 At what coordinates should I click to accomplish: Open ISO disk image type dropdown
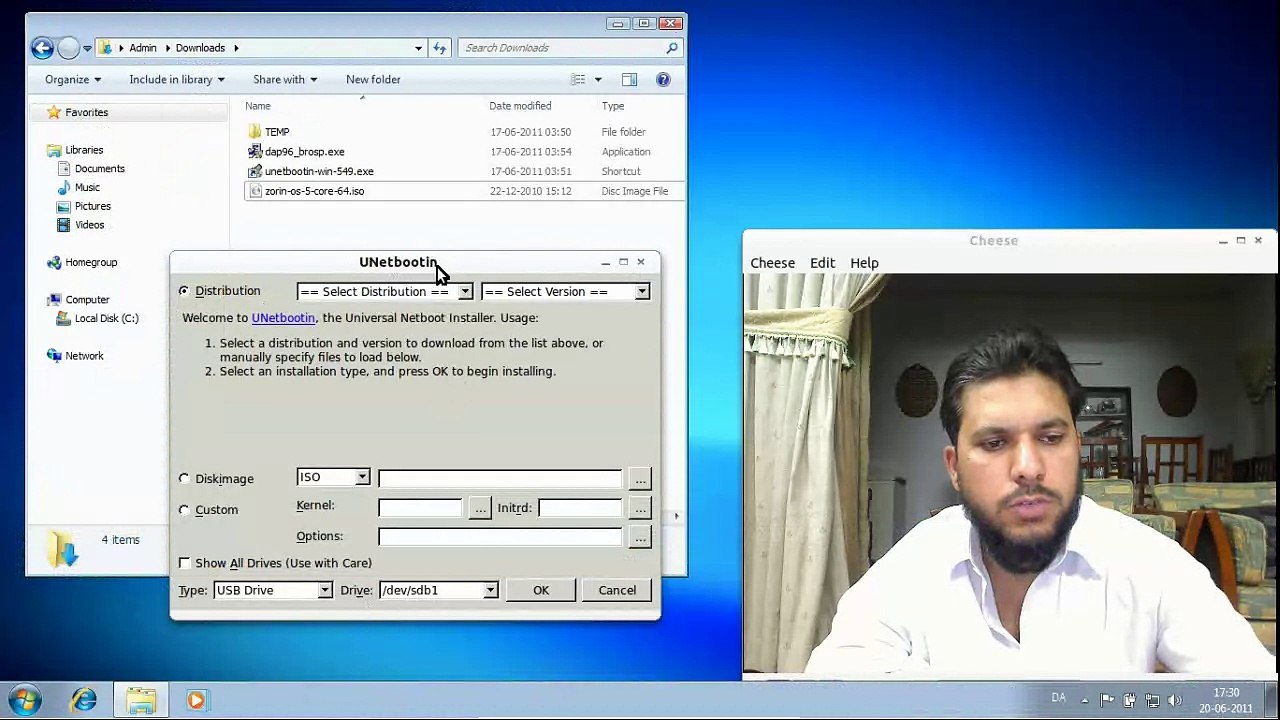pyautogui.click(x=333, y=477)
